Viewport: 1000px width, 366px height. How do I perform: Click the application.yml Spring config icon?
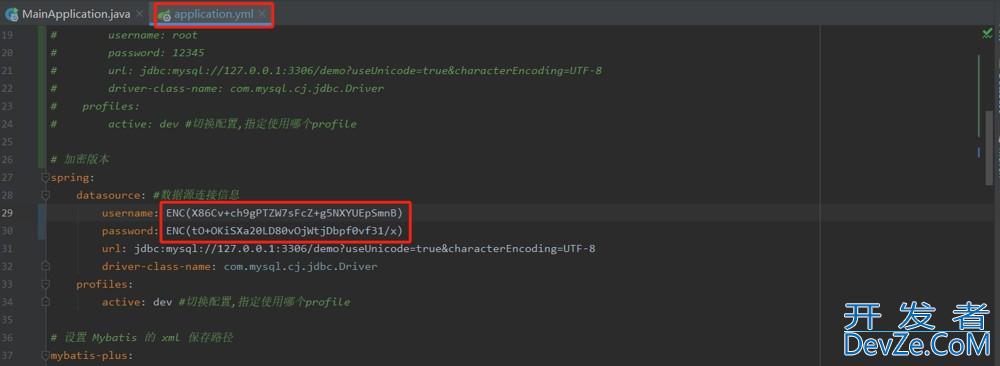pos(165,15)
